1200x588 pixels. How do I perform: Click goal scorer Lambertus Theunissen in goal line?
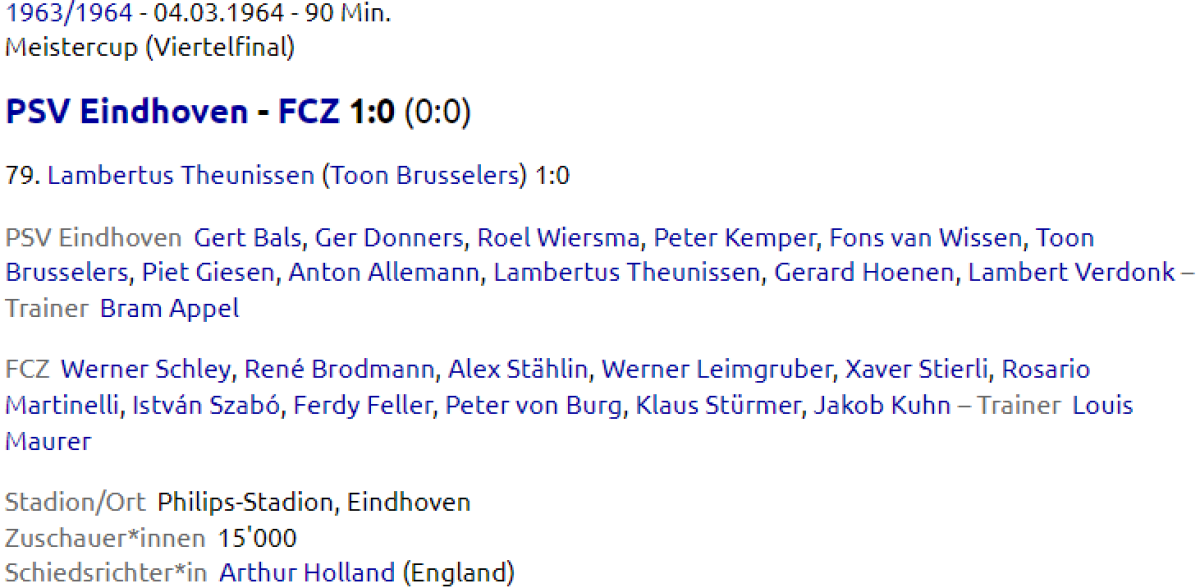click(x=180, y=176)
